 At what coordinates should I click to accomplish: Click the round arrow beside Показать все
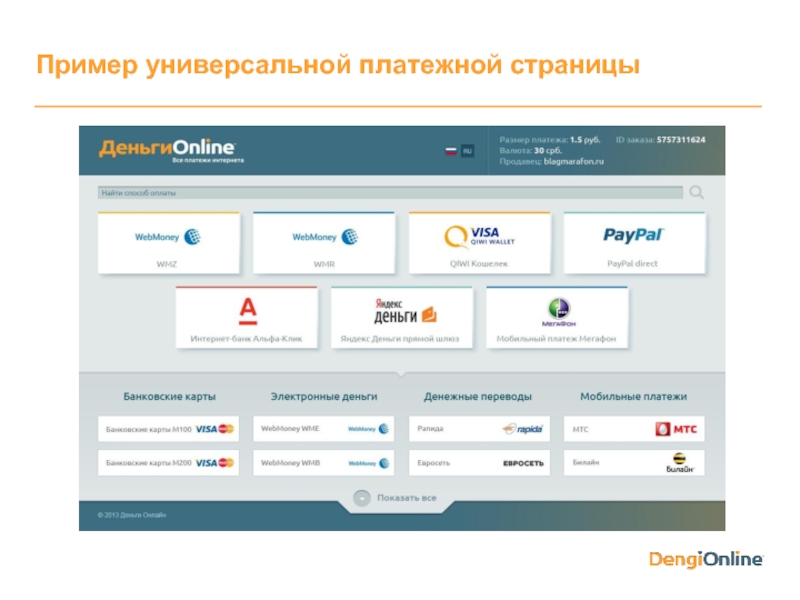coord(362,498)
